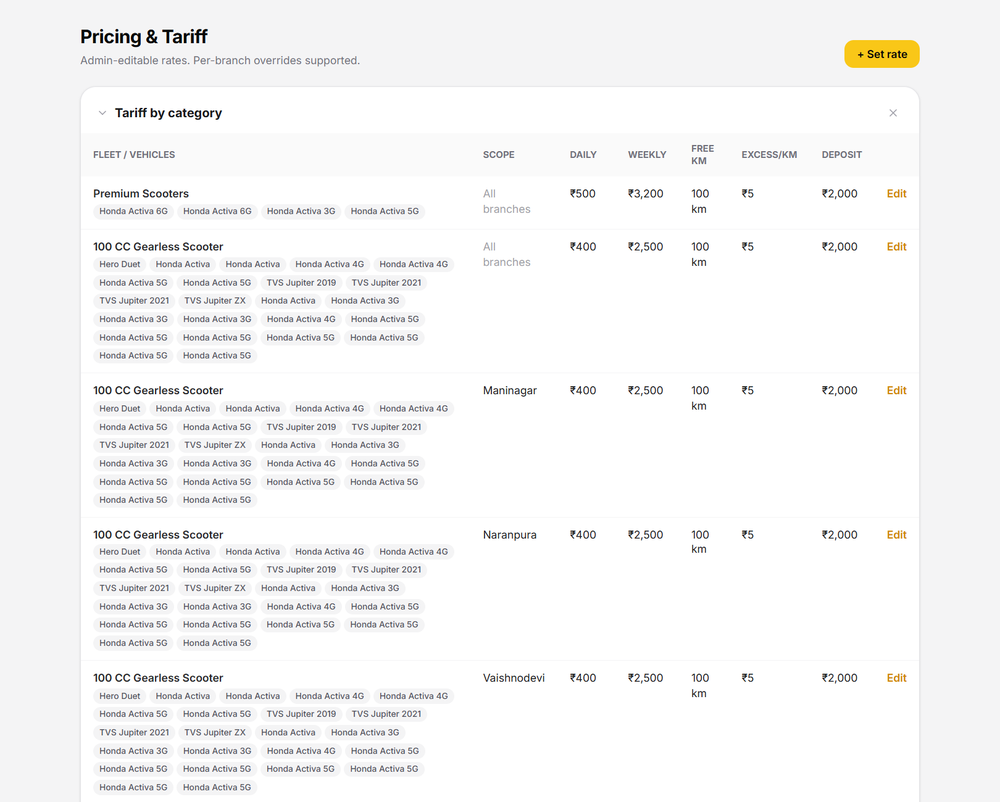Select the Premium Scooters category name

(x=141, y=194)
